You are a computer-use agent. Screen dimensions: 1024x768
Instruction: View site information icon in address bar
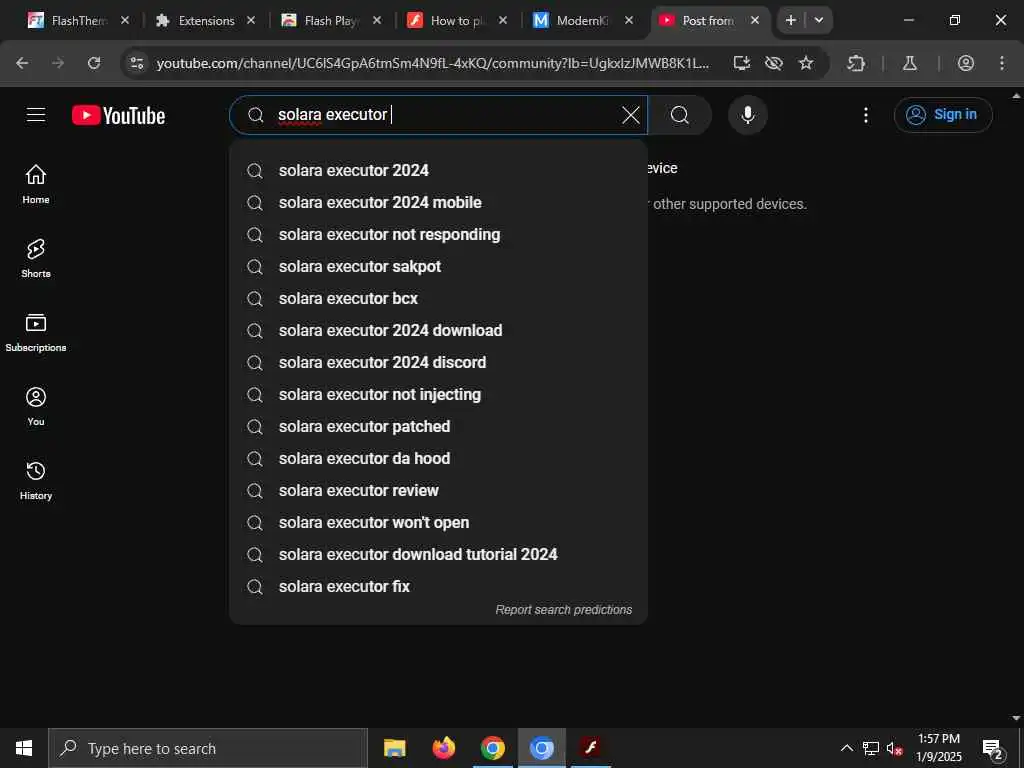click(136, 63)
